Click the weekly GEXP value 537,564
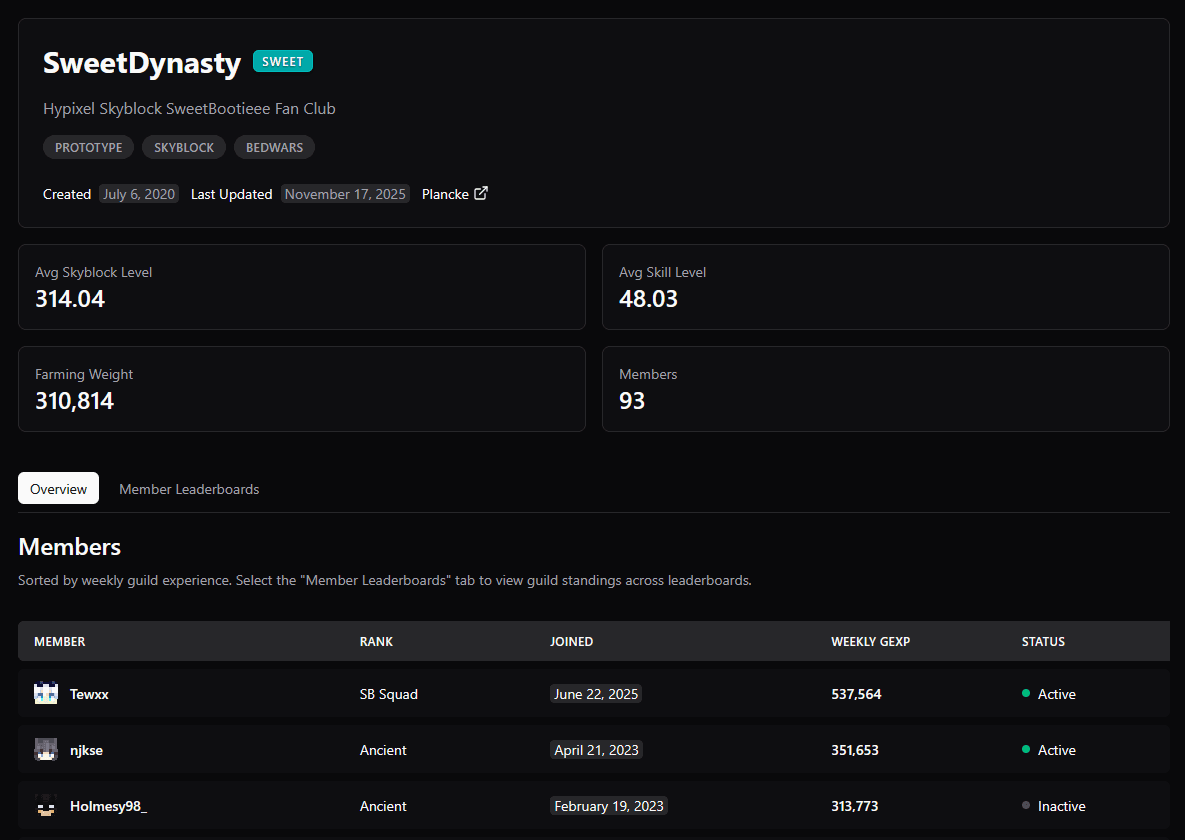1185x840 pixels. (x=856, y=694)
